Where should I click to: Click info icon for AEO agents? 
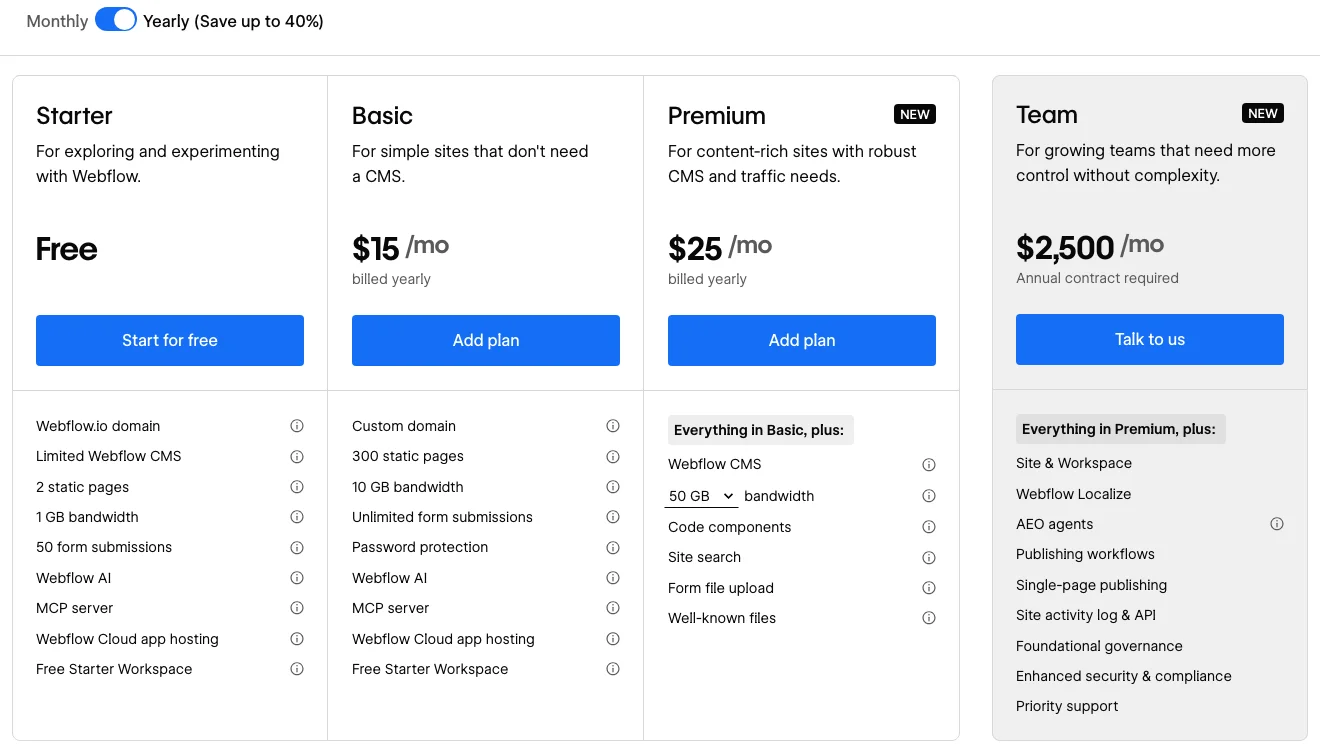(x=1277, y=524)
